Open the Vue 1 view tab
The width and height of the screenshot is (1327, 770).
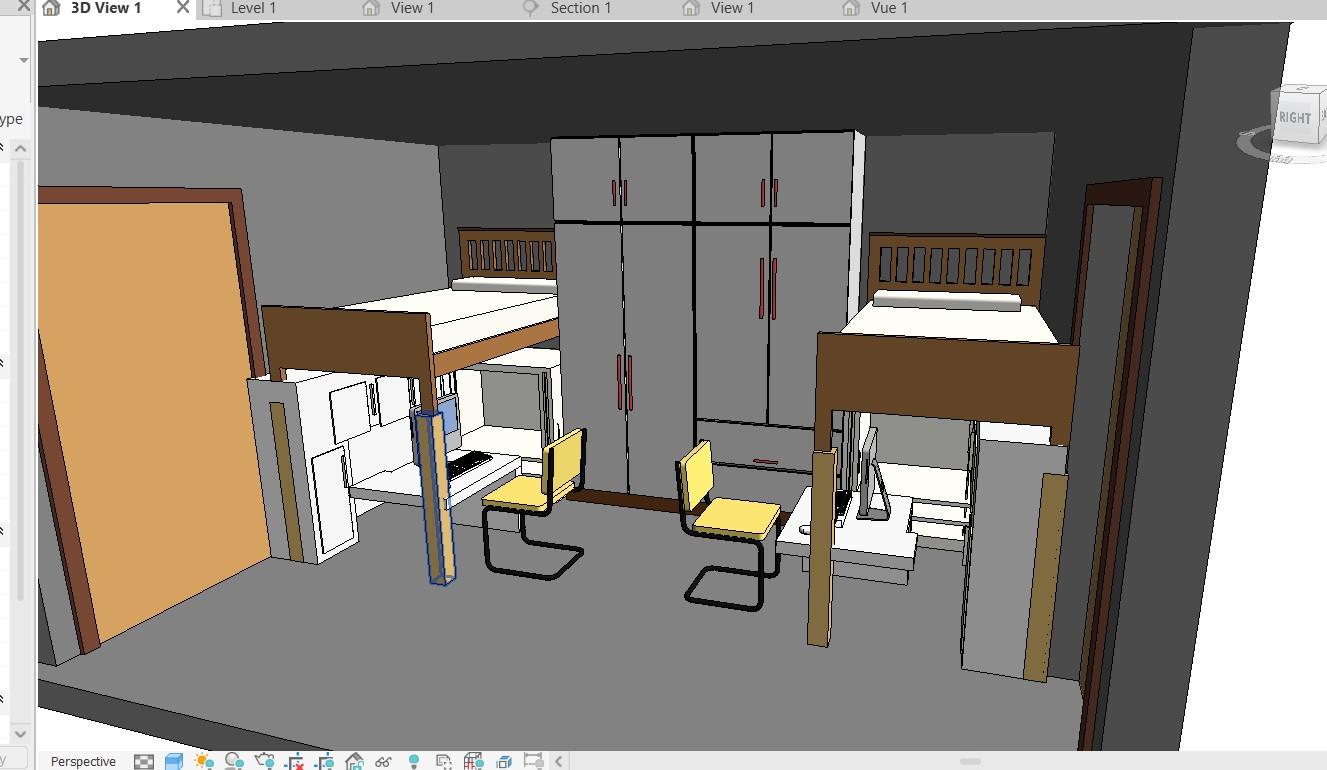pos(889,8)
